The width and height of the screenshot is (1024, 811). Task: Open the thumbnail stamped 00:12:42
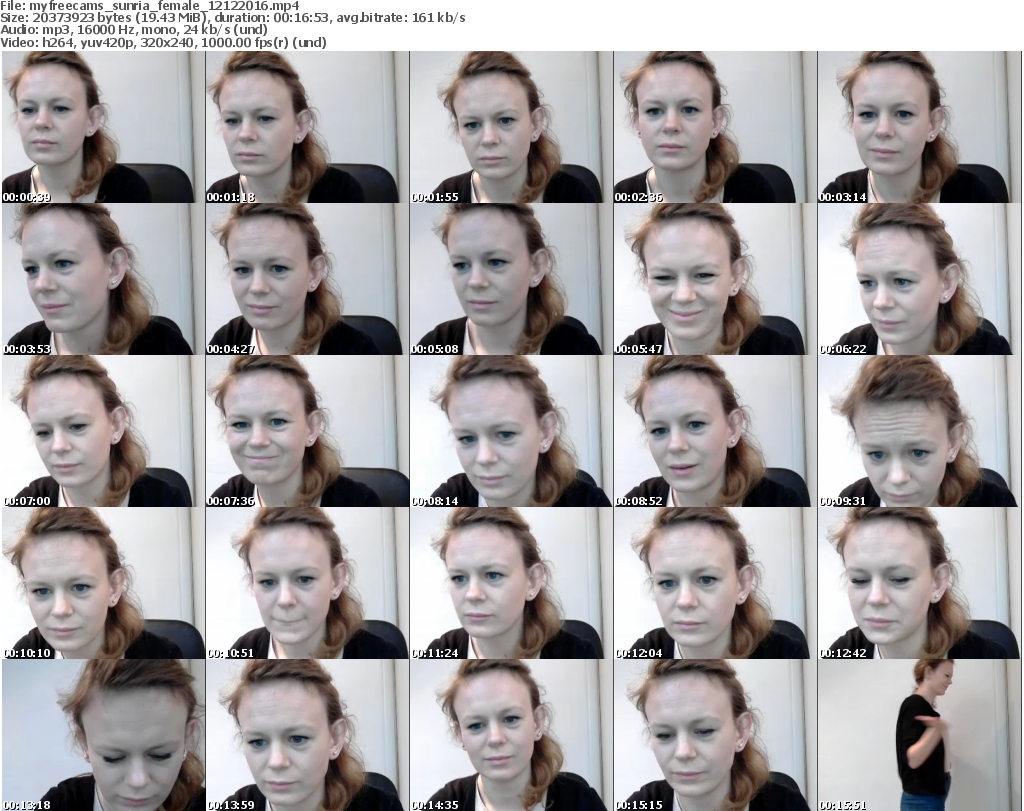point(919,584)
